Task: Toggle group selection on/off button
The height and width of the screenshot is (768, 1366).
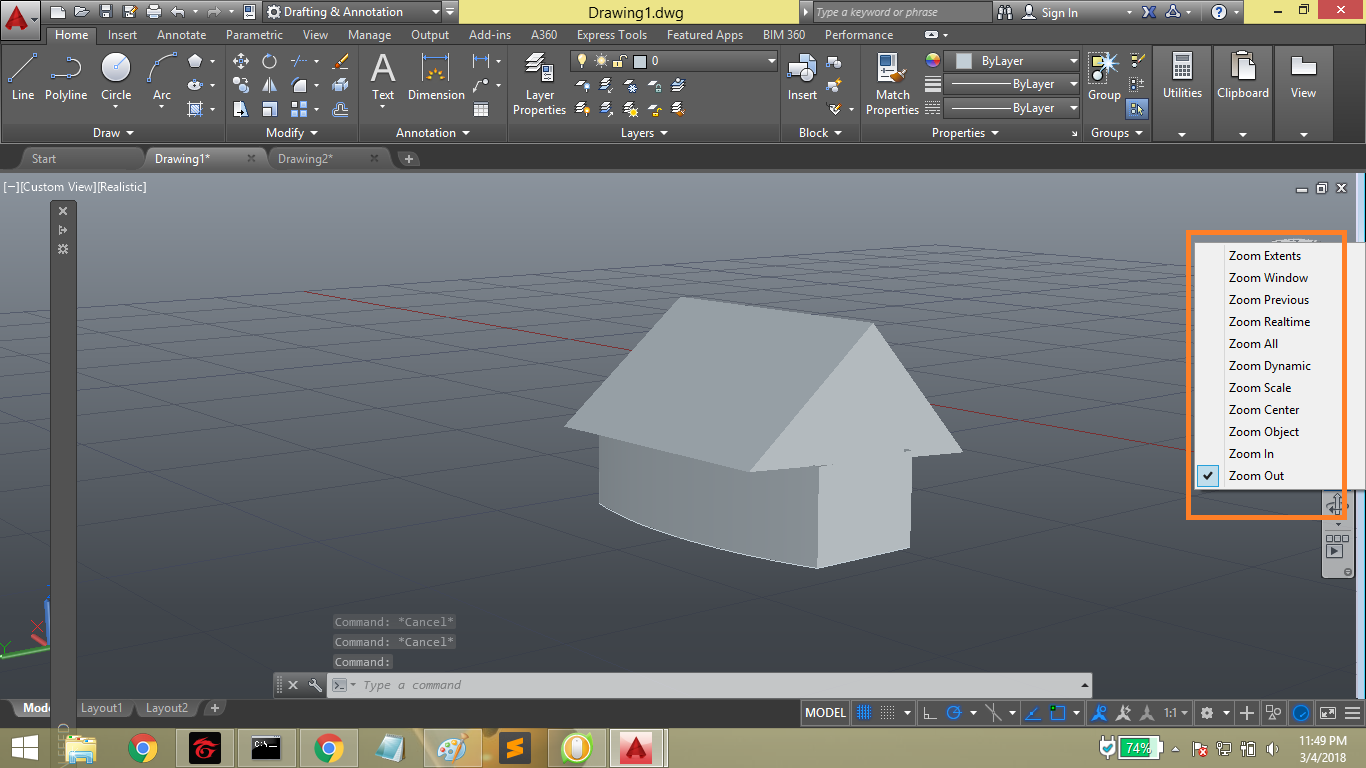Action: (x=1137, y=108)
